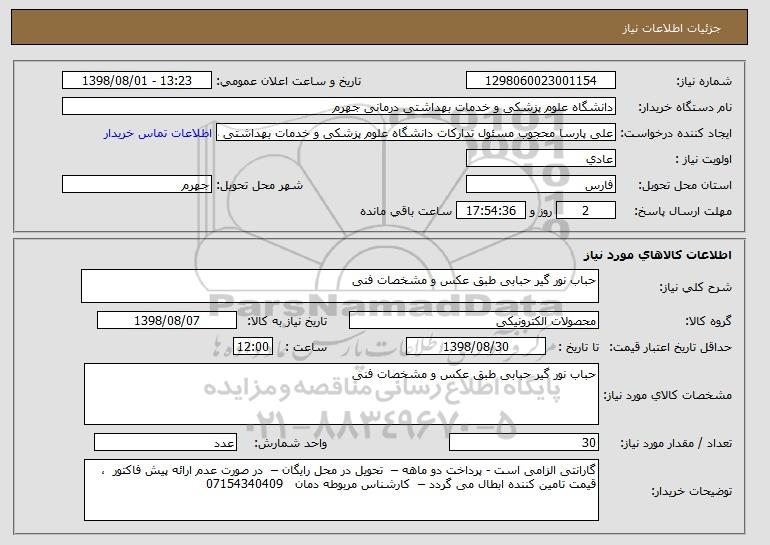Click the label اولویت نیاز

(x=704, y=160)
